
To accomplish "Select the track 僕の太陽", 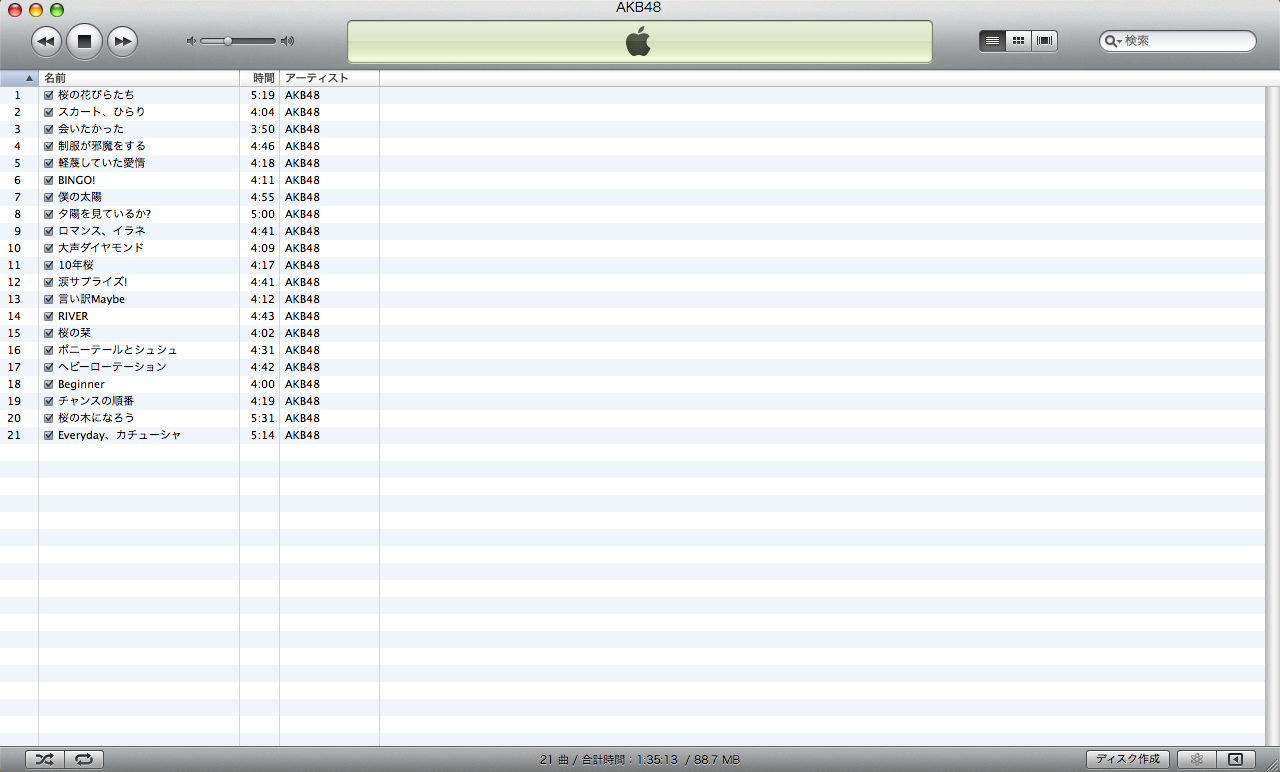I will pyautogui.click(x=79, y=197).
